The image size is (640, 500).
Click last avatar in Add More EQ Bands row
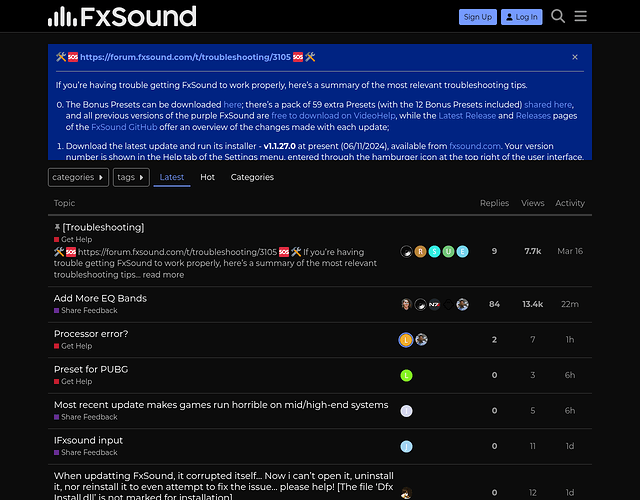click(x=462, y=304)
